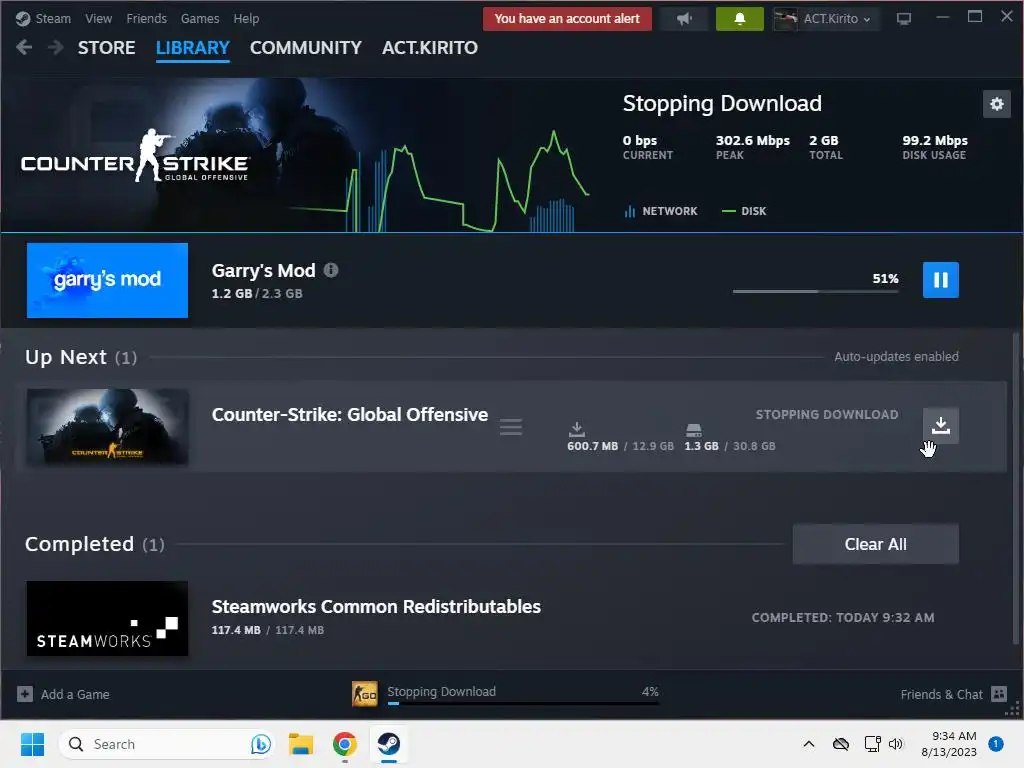Open the Help menu
1024x768 pixels.
[246, 18]
